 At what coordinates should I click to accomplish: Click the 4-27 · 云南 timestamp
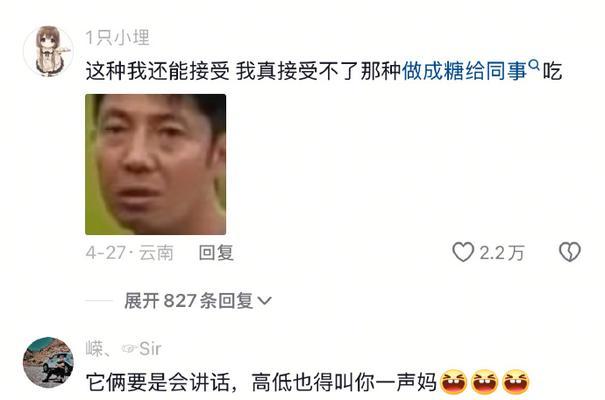(129, 253)
